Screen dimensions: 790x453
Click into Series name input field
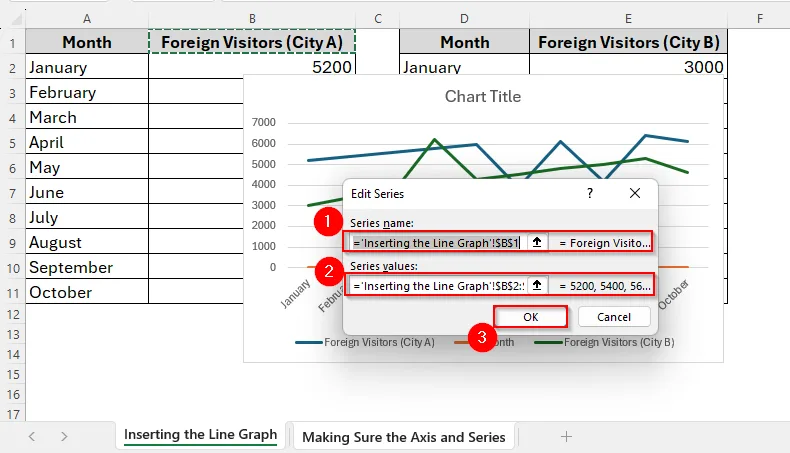[x=438, y=242]
